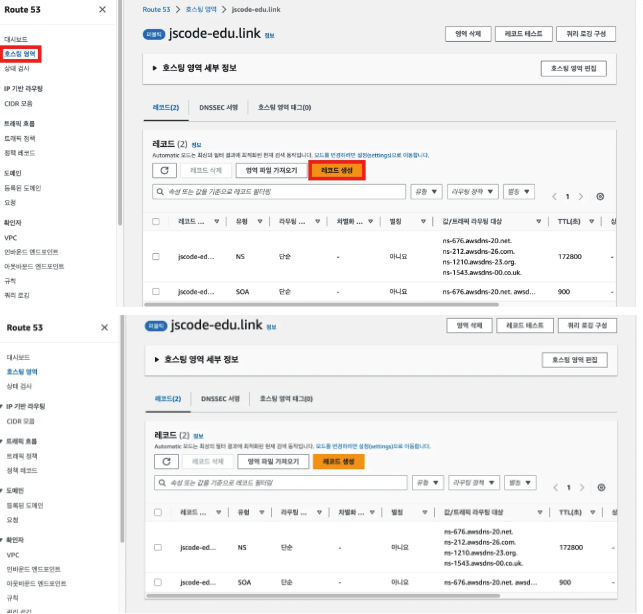Viewport: 643px width, 614px height.
Task: Go to next records page in lower screenshot
Action: click(x=582, y=487)
